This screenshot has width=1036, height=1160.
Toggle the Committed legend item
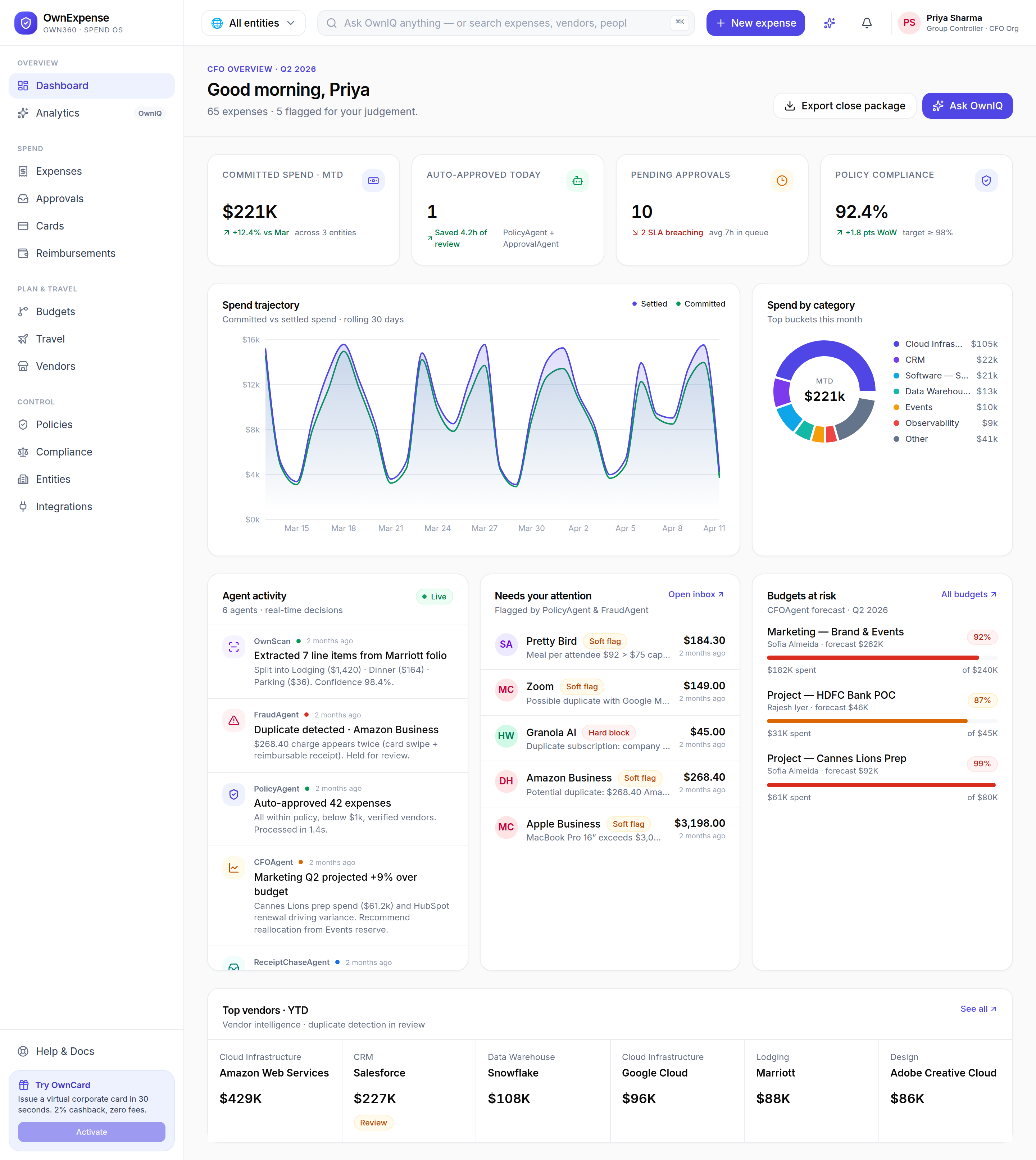pos(700,304)
